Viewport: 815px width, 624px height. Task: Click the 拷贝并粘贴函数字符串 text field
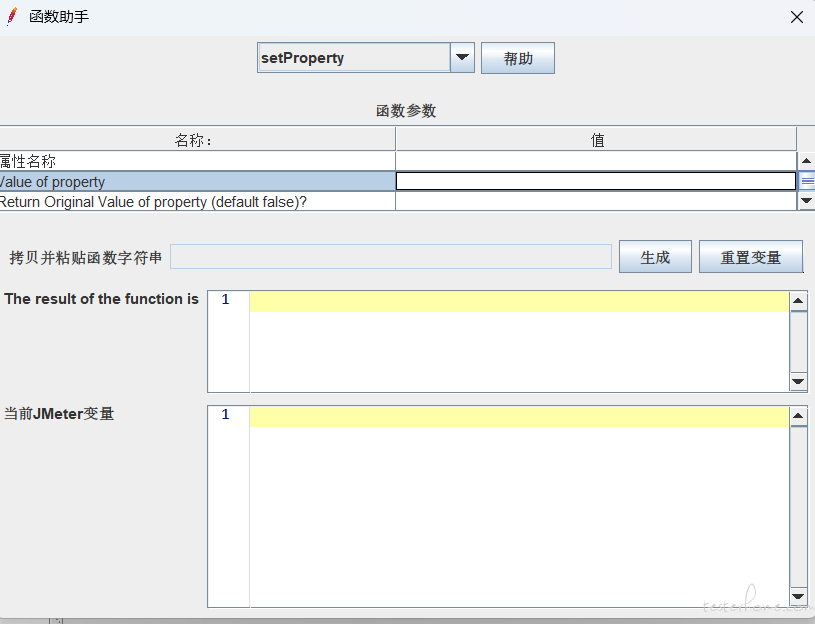390,257
